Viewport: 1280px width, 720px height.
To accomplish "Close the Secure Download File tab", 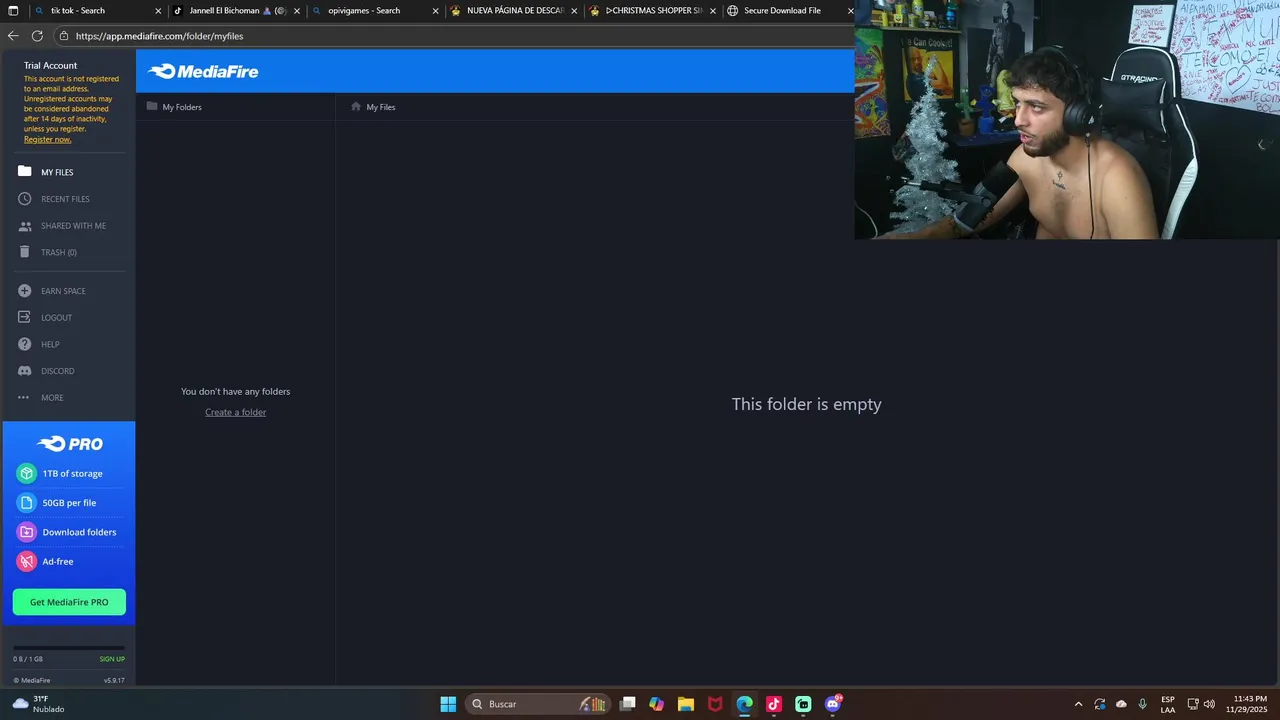I will (x=850, y=11).
